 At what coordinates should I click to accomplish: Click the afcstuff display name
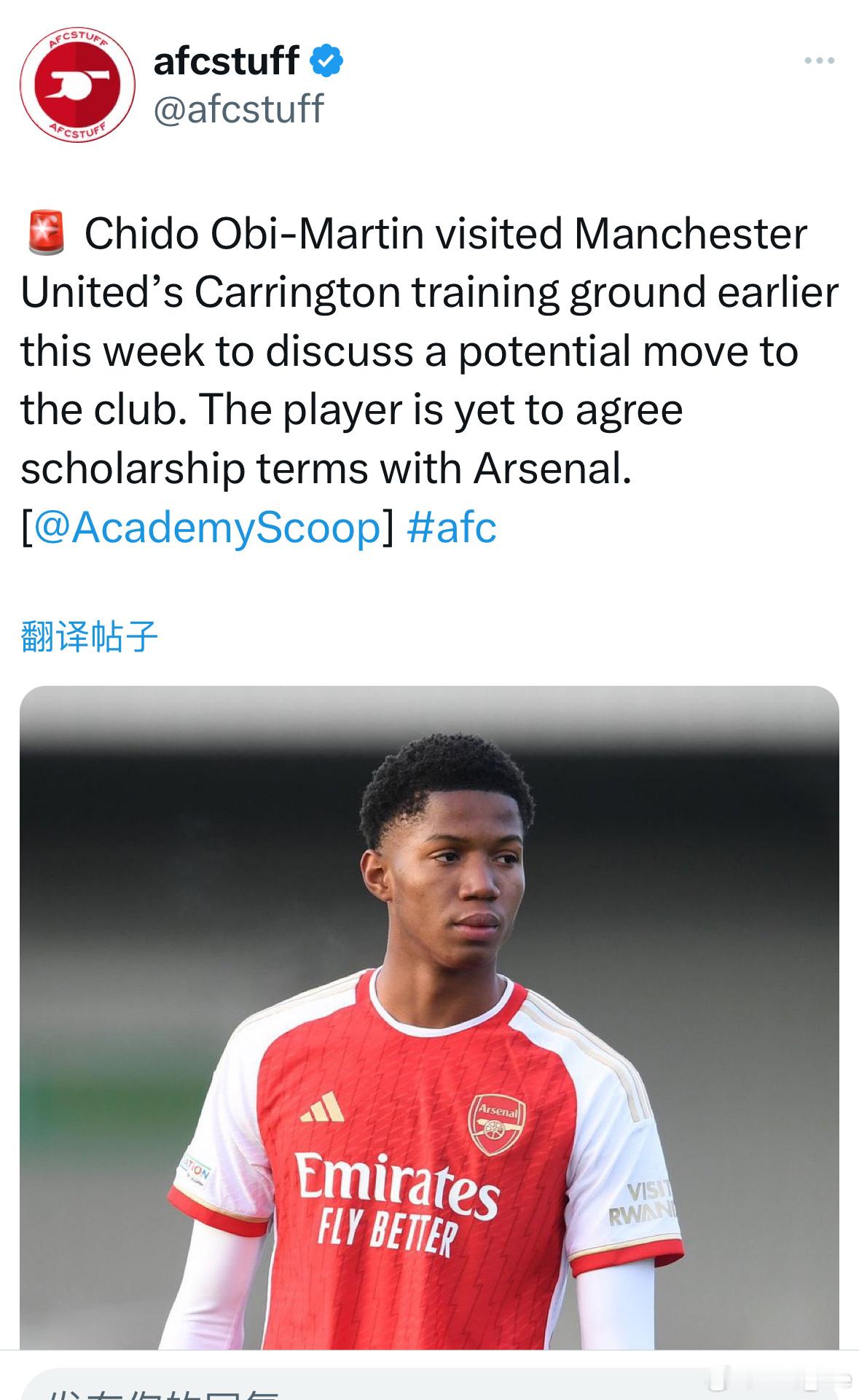(226, 60)
